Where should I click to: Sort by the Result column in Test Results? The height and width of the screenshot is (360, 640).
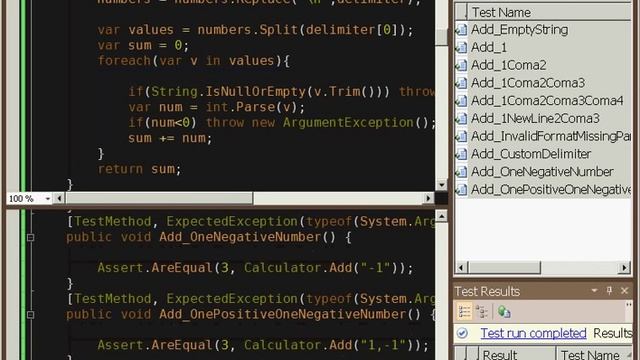click(517, 354)
